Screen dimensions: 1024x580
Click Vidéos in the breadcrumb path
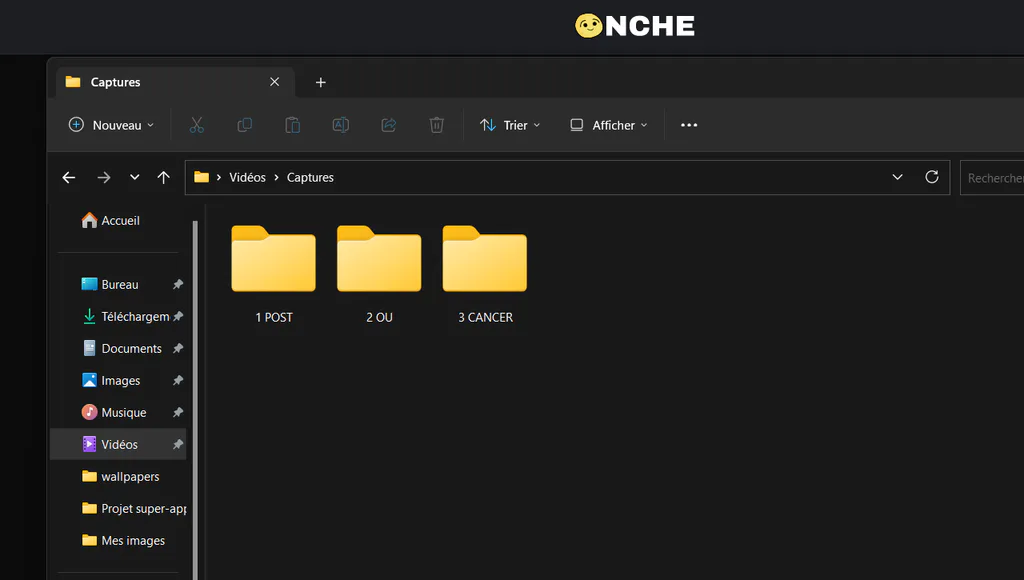248,178
